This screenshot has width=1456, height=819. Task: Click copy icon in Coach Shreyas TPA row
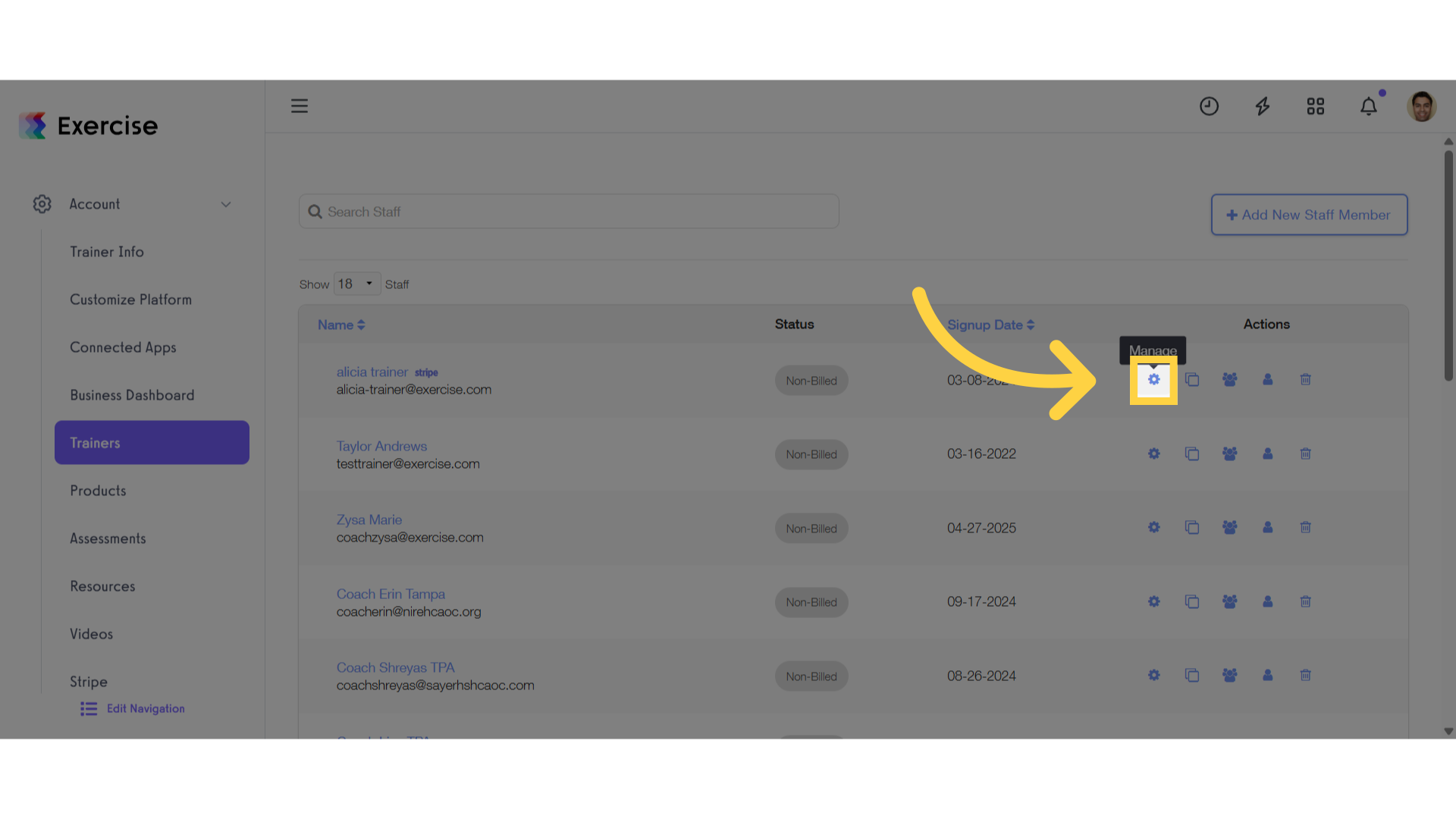[x=1192, y=675]
